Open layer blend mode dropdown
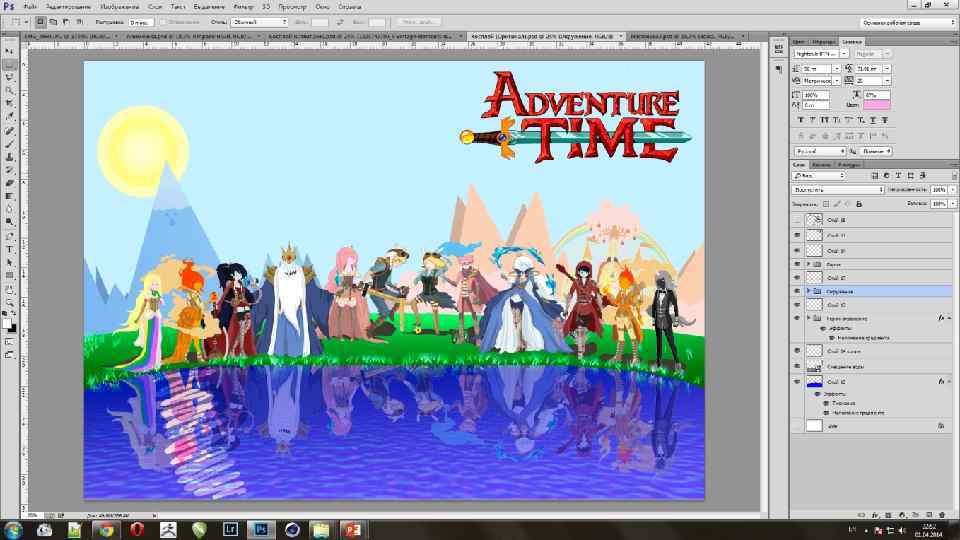This screenshot has height=540, width=960. click(x=838, y=190)
